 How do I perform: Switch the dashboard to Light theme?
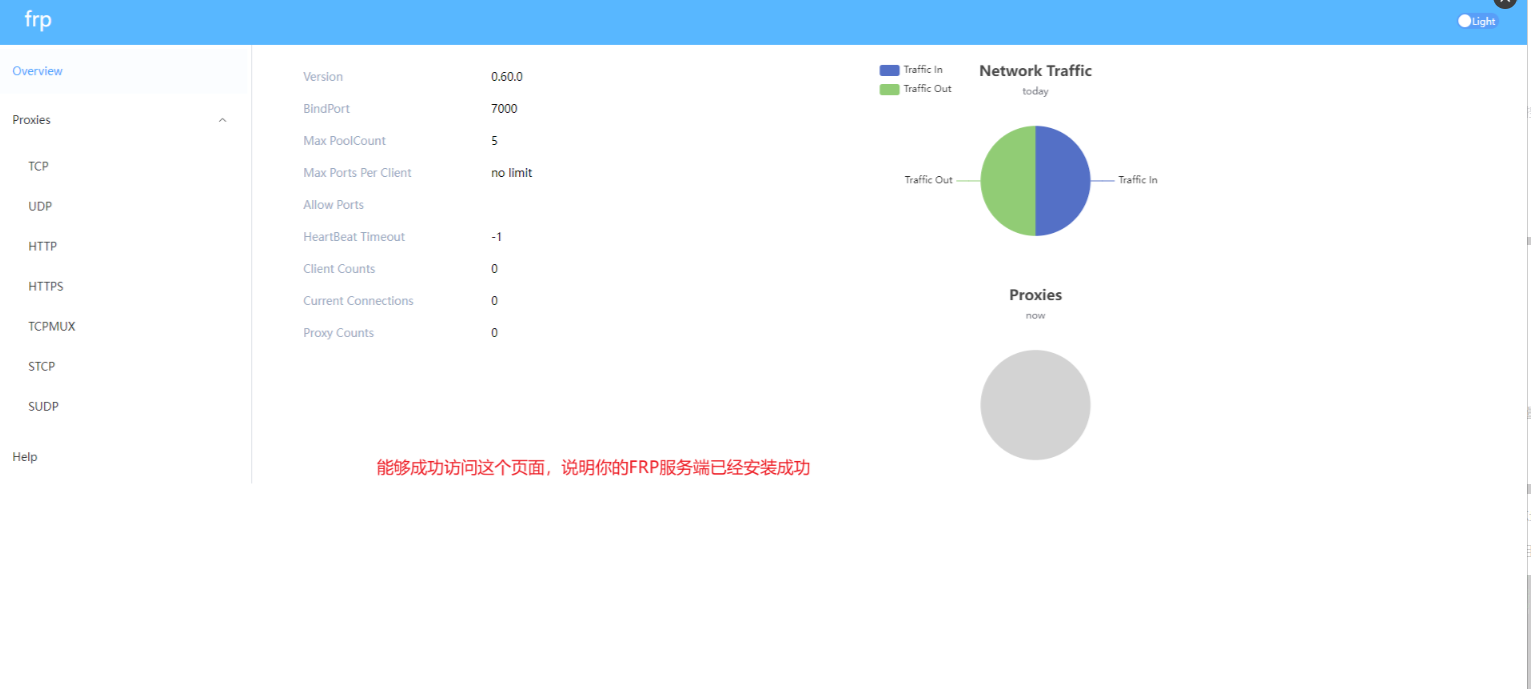pos(1476,21)
